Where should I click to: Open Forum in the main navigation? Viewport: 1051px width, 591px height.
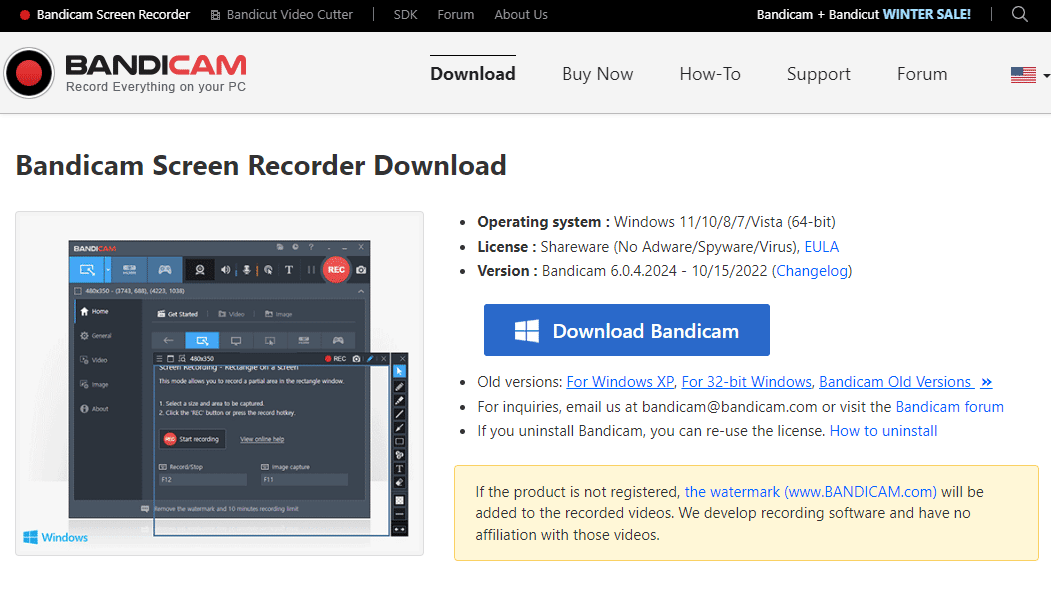pos(922,74)
